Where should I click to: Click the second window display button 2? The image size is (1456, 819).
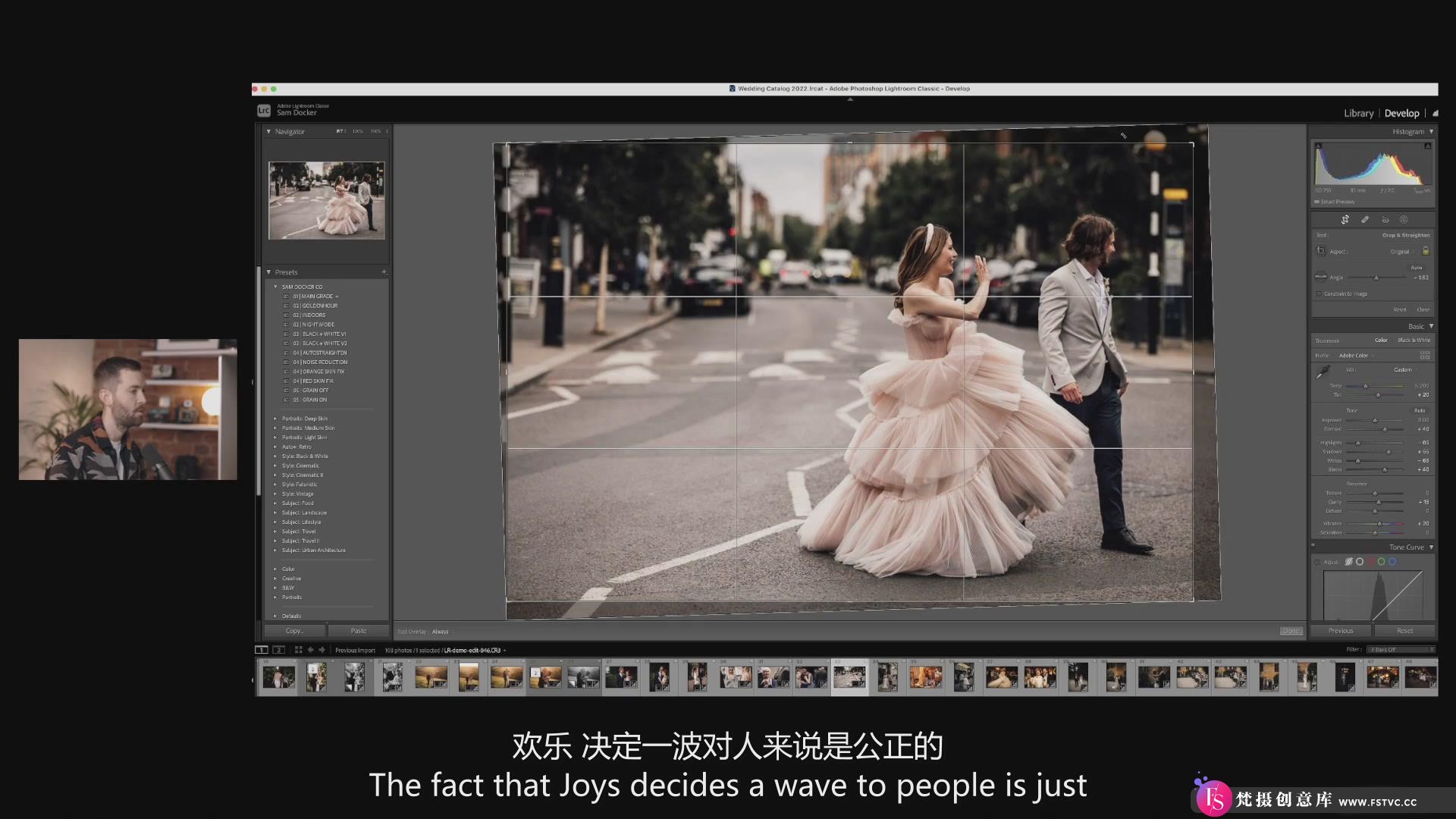pos(278,650)
